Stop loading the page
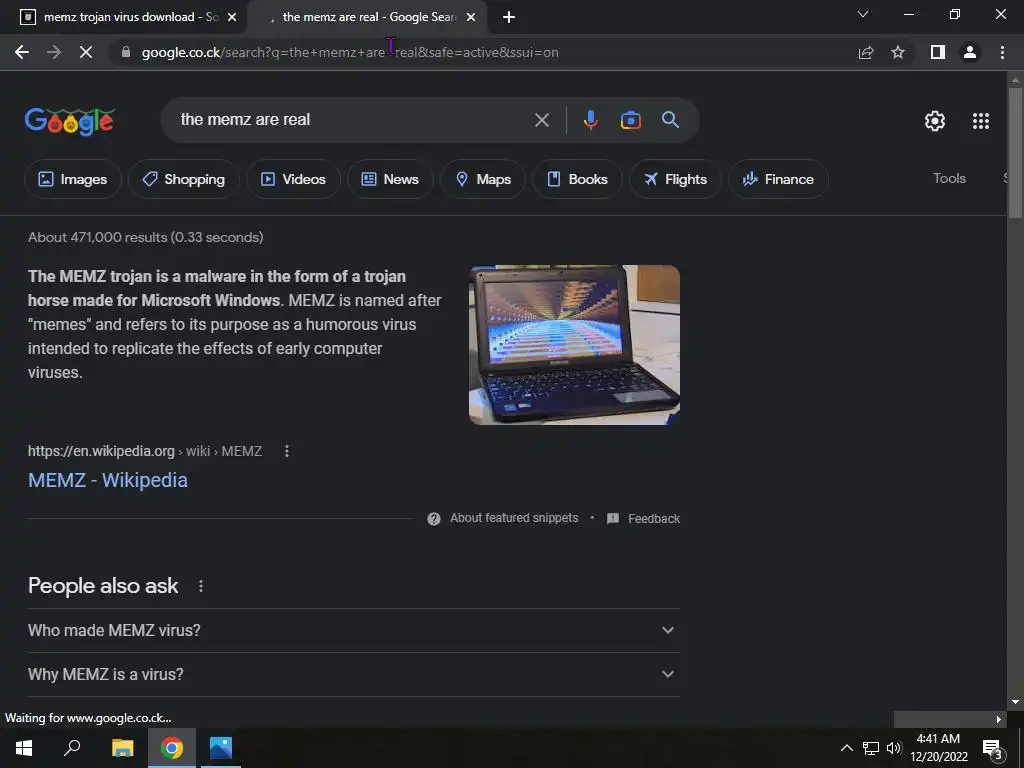The image size is (1024, 768). (x=86, y=52)
